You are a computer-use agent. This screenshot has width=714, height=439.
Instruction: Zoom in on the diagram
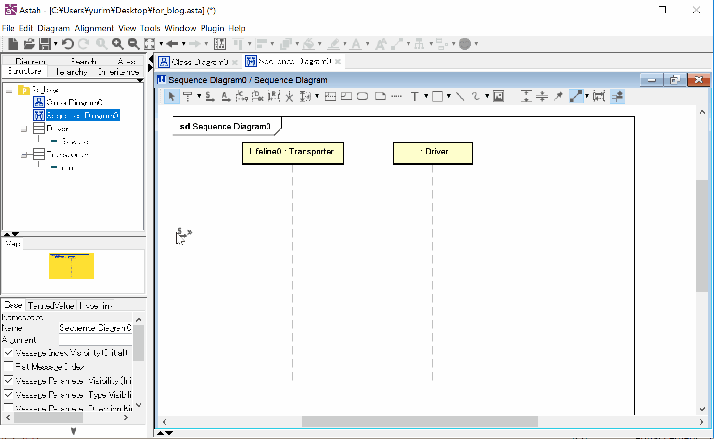(x=117, y=44)
